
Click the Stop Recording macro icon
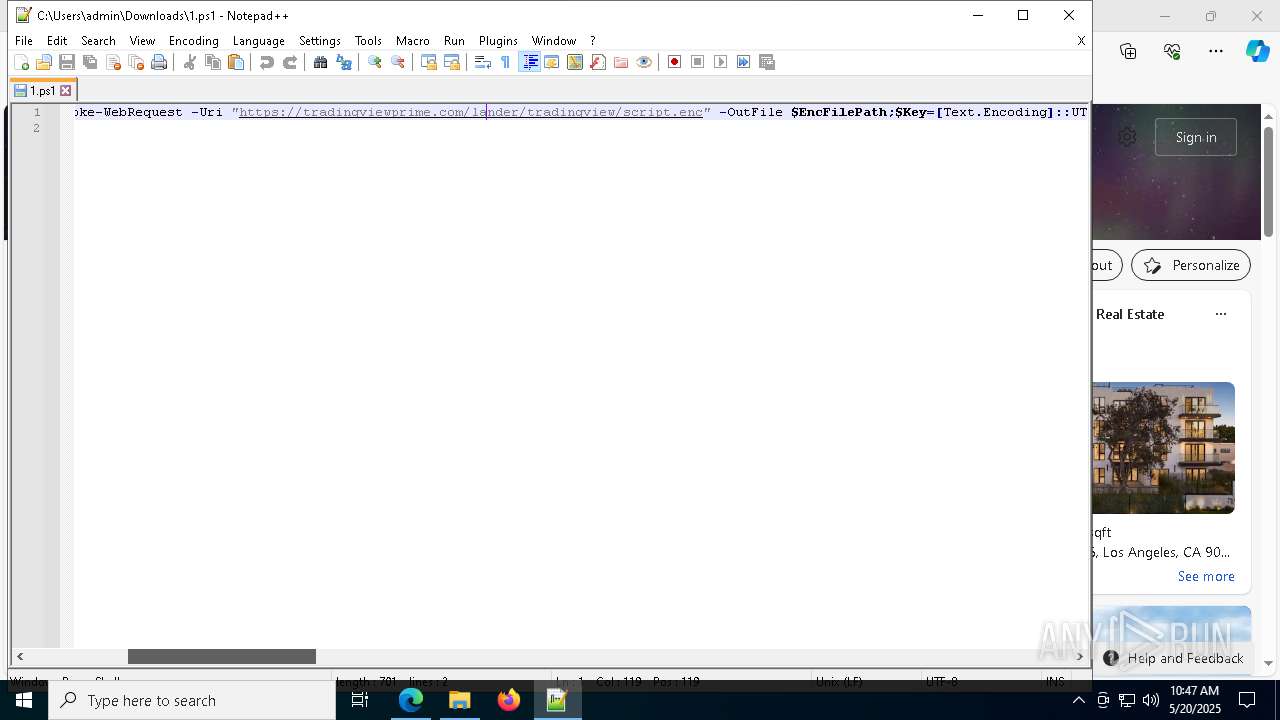pyautogui.click(x=698, y=62)
